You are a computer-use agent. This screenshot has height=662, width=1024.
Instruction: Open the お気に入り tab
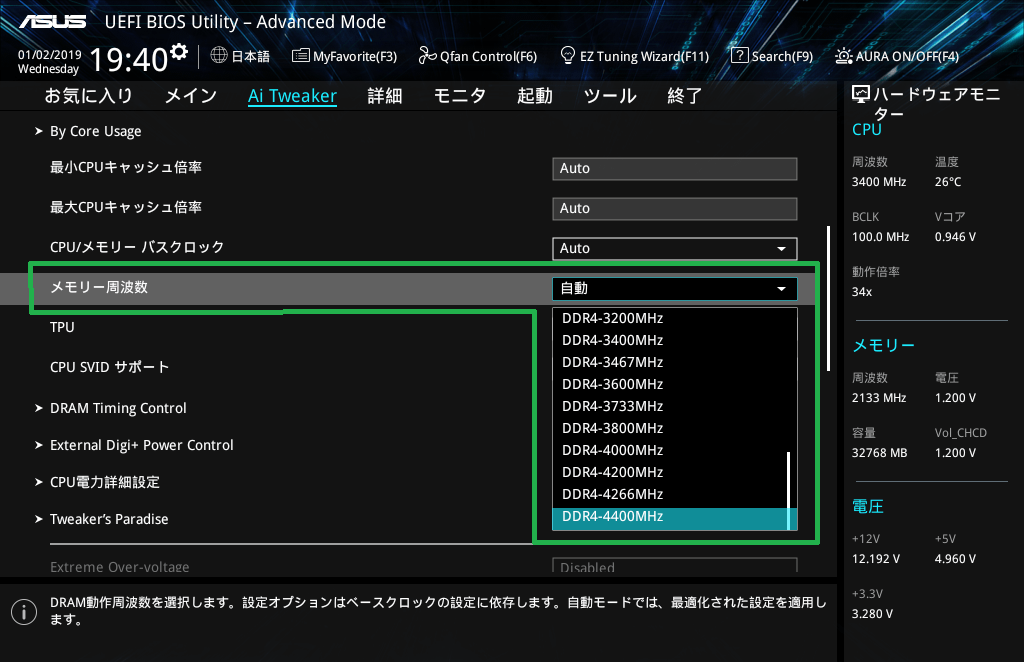pos(89,96)
